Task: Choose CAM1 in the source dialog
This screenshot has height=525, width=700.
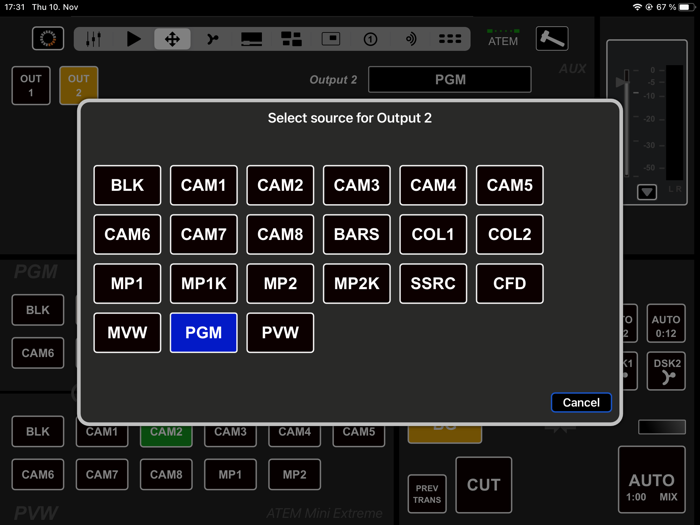Action: (x=204, y=185)
